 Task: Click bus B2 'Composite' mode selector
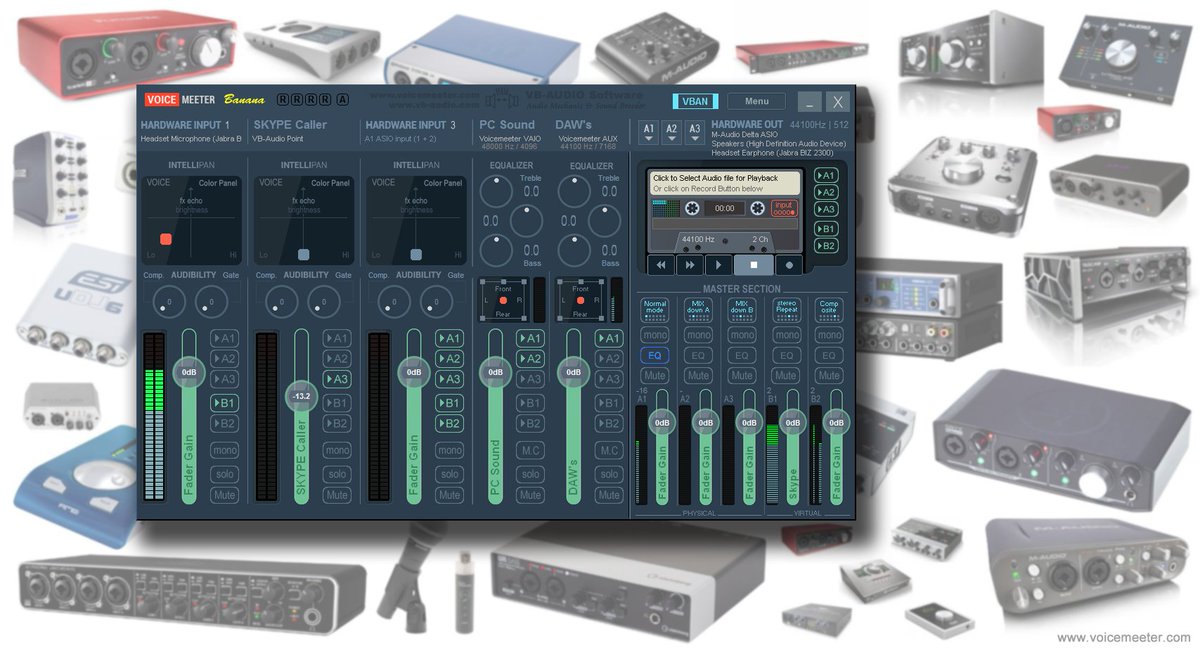tap(829, 309)
